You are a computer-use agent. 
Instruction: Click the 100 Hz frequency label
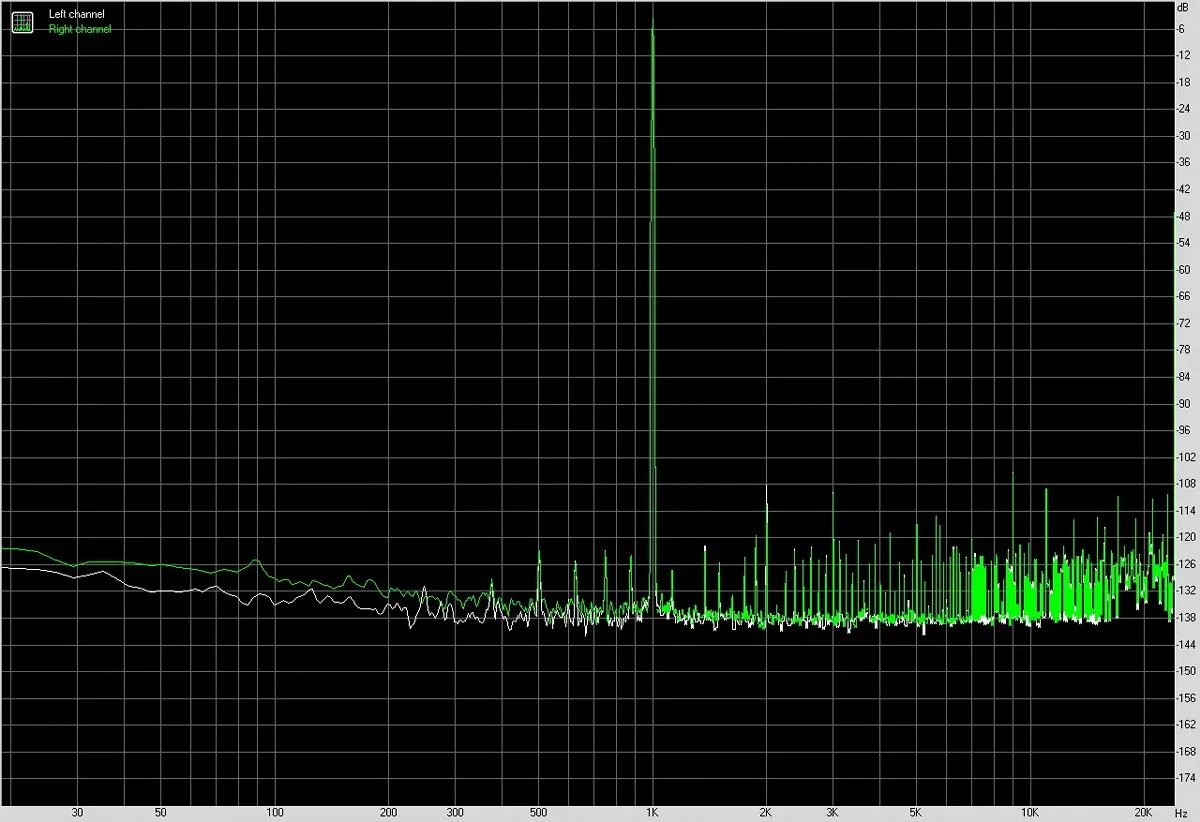tap(275, 814)
